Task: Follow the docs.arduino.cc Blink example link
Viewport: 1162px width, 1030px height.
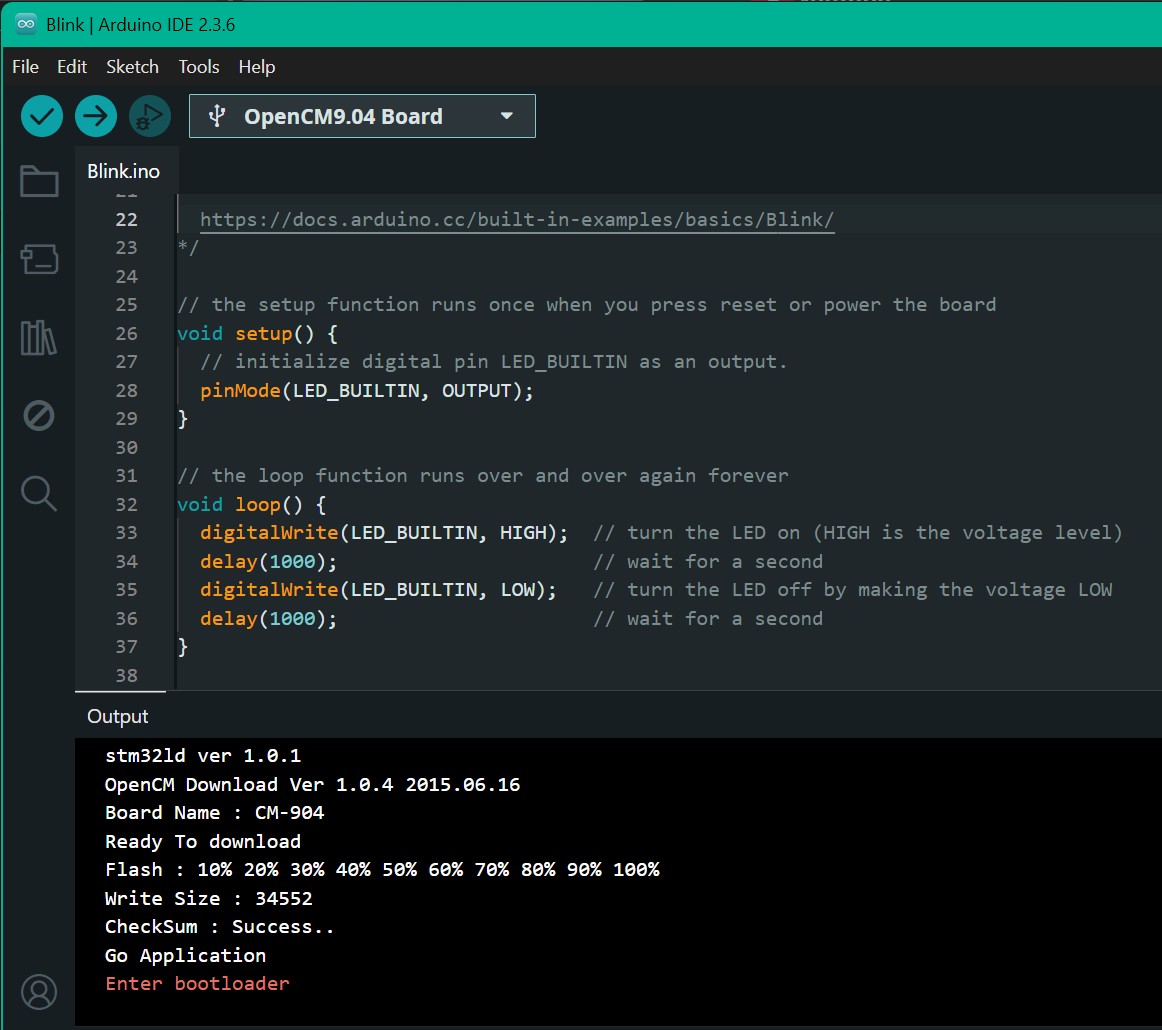Action: 517,219
